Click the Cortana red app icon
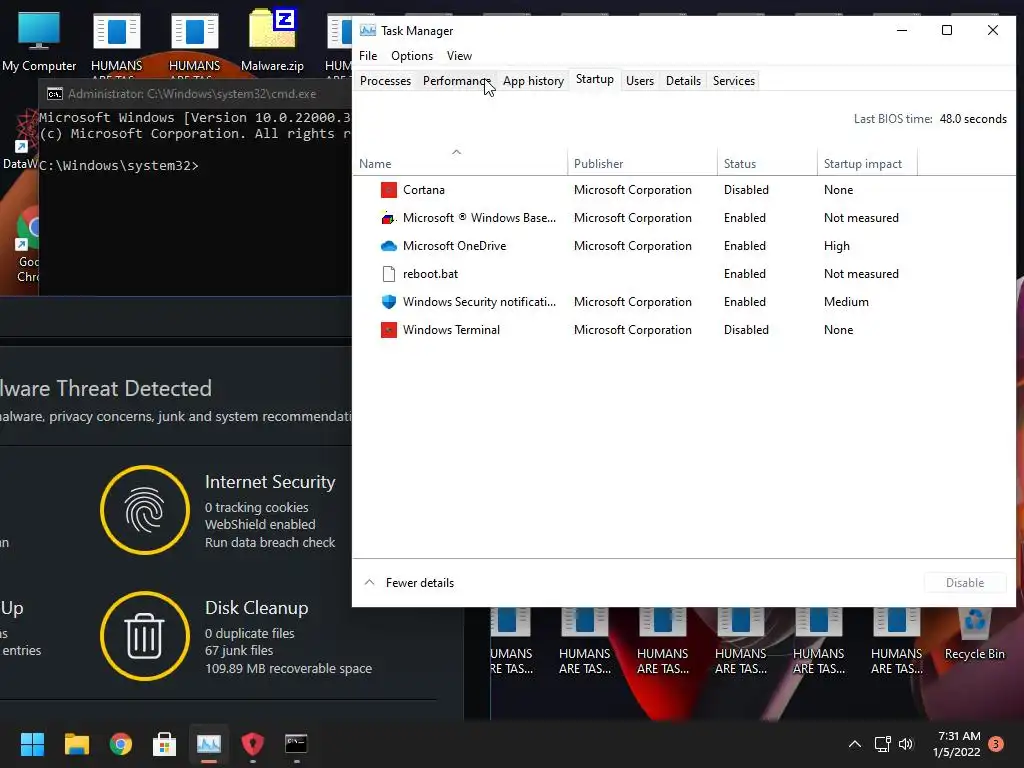 coord(389,190)
